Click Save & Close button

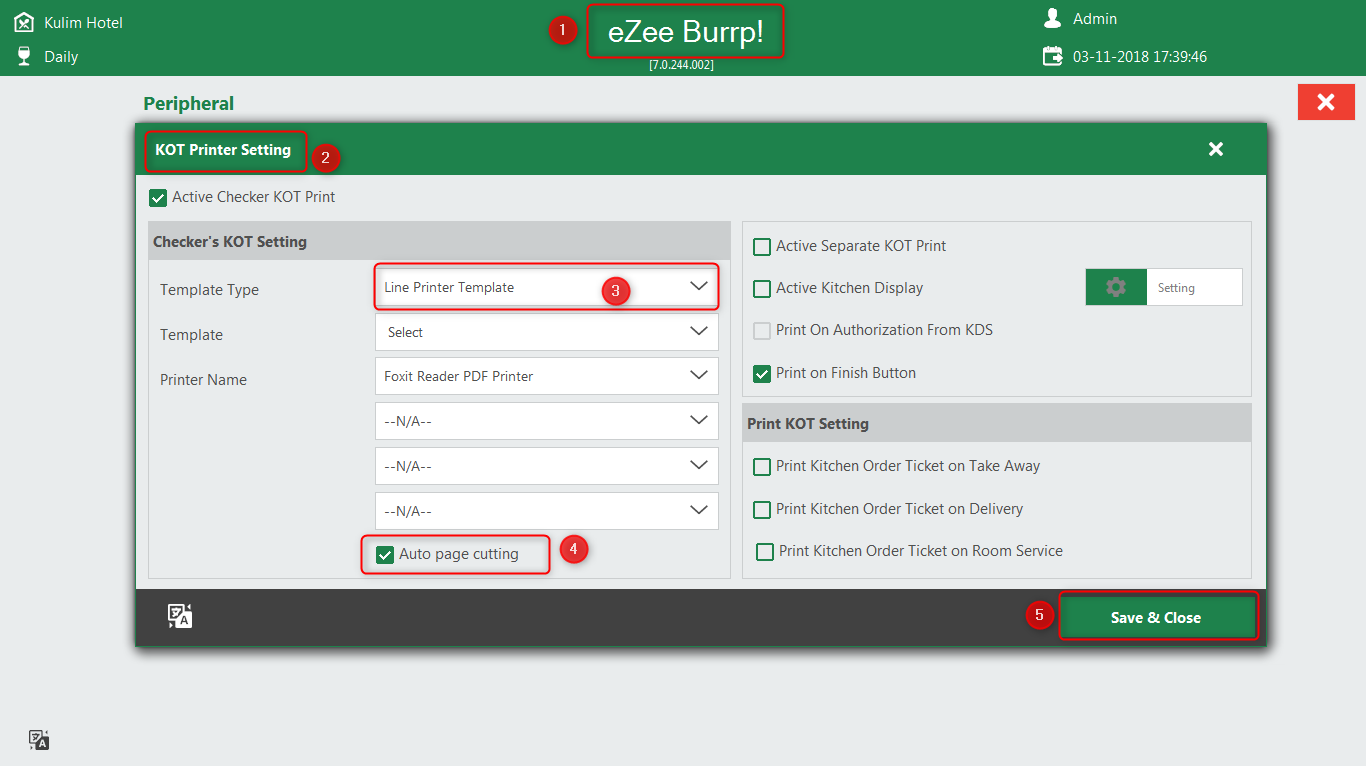coord(1156,617)
